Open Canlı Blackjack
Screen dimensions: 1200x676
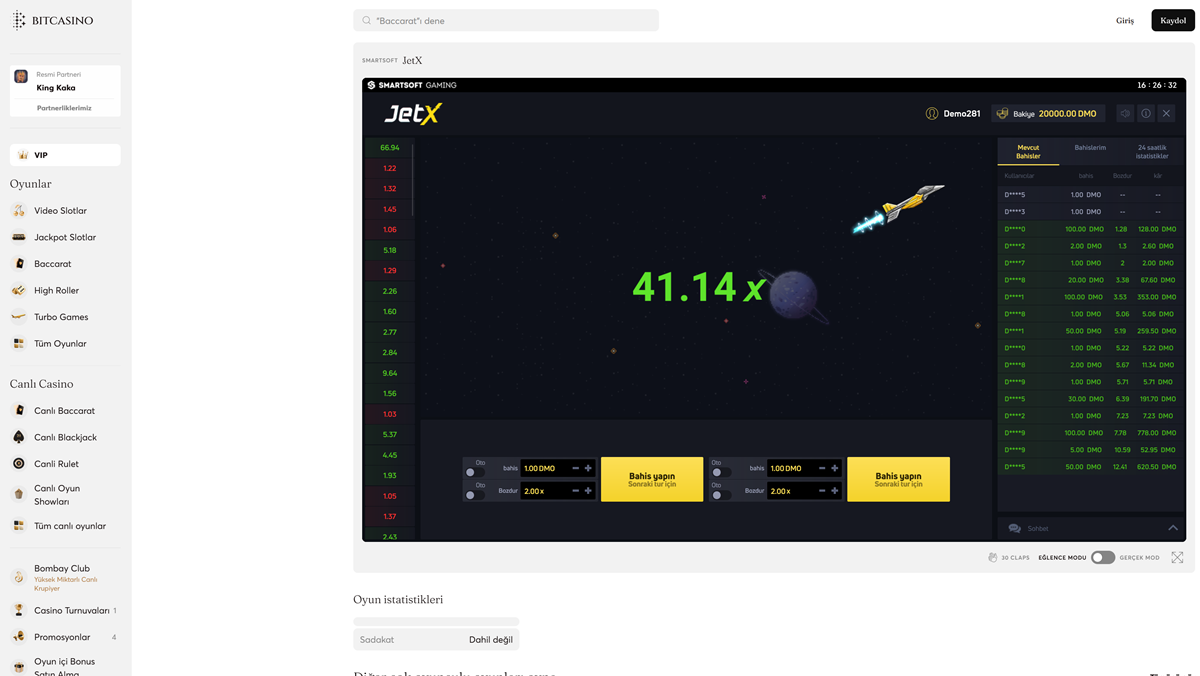[x=65, y=437]
